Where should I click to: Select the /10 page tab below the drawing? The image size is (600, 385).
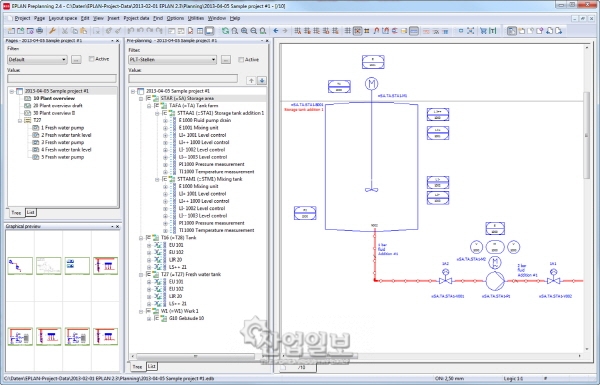click(x=302, y=367)
